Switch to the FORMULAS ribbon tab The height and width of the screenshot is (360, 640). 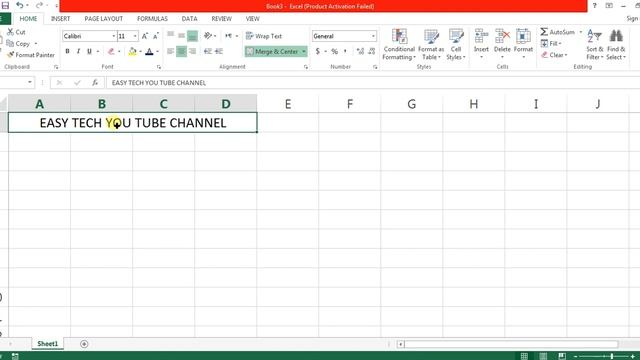152,19
